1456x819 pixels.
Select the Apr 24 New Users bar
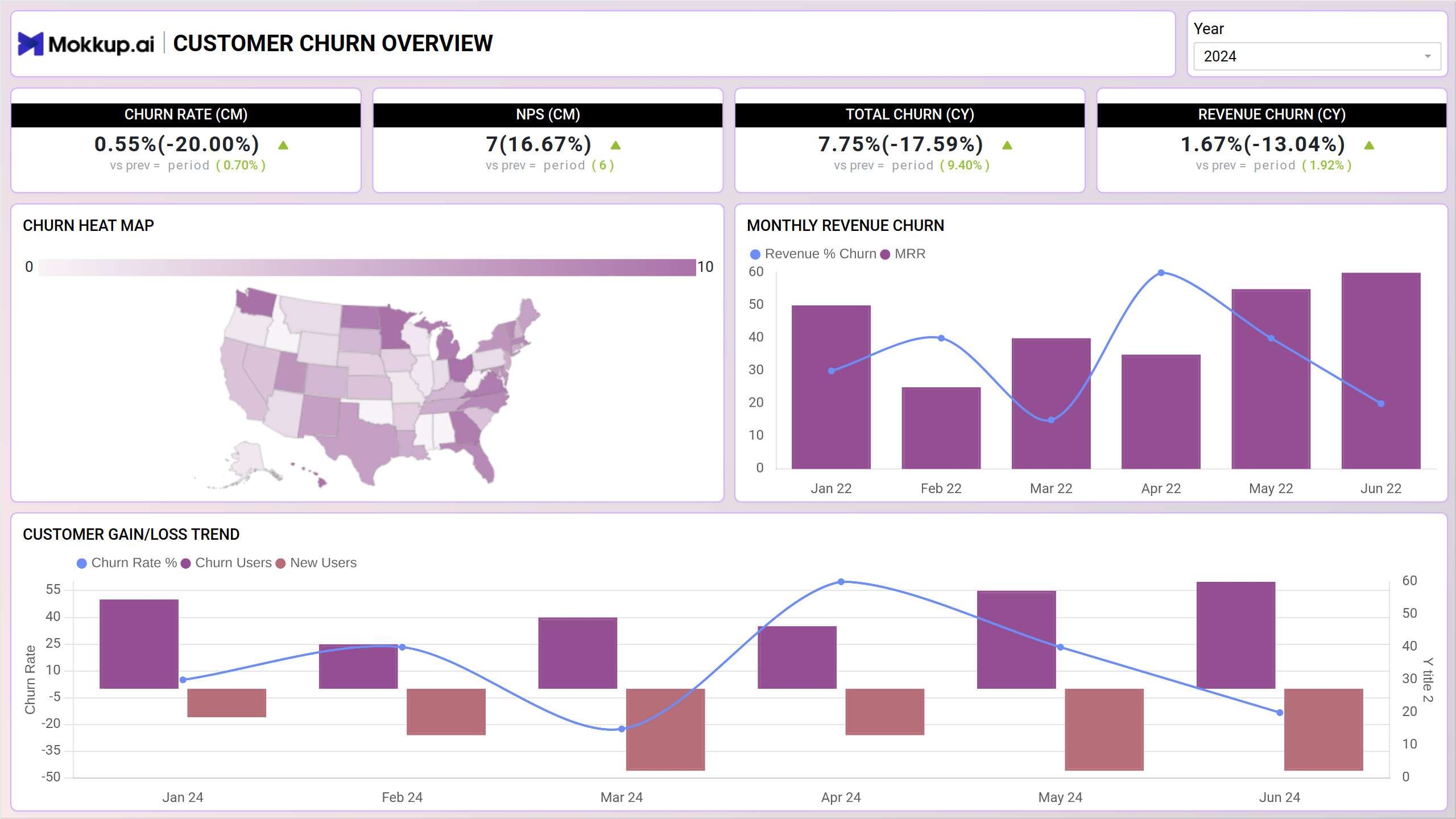coord(885,712)
